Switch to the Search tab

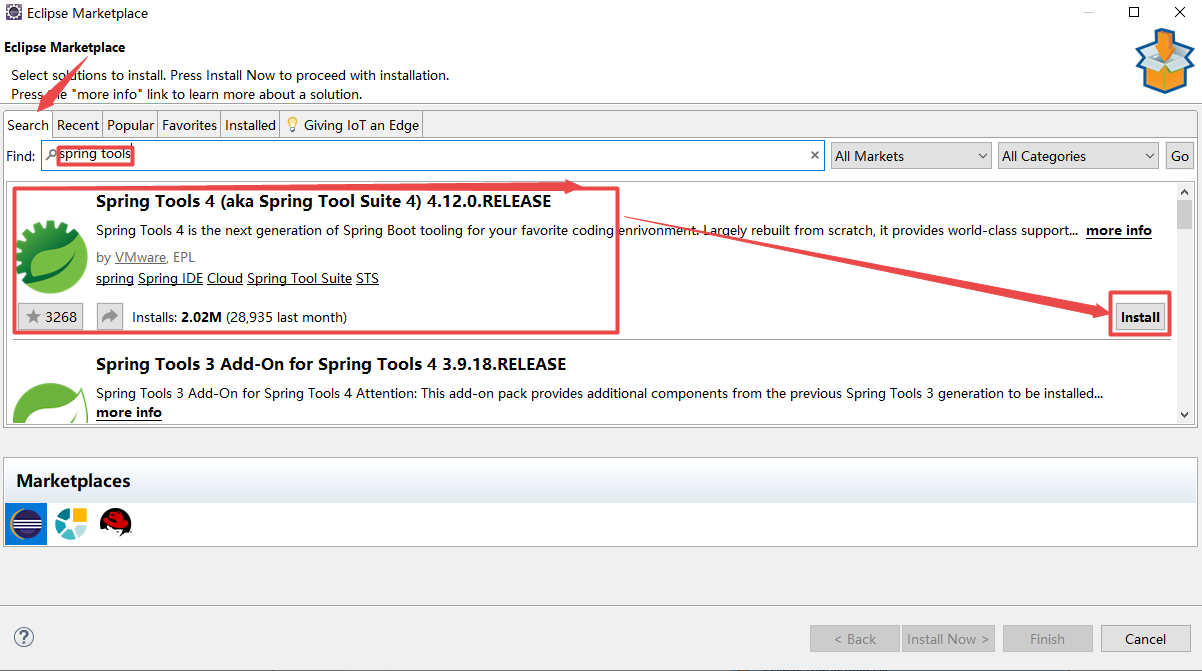point(28,125)
